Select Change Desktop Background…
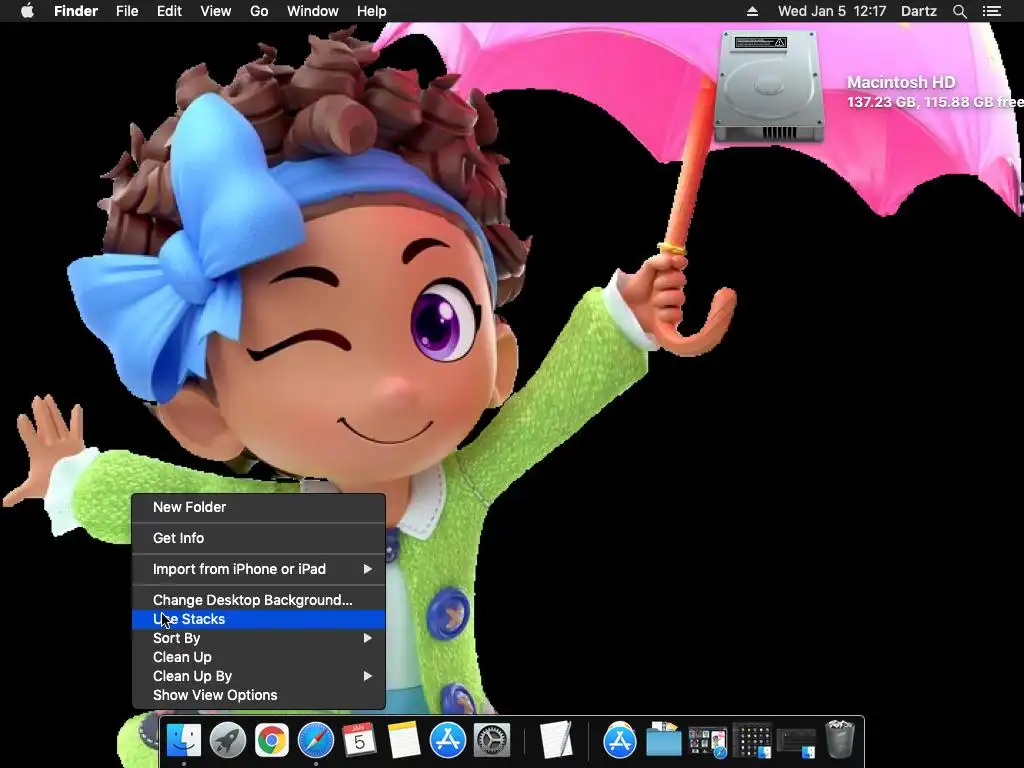The width and height of the screenshot is (1024, 768). [x=259, y=600]
